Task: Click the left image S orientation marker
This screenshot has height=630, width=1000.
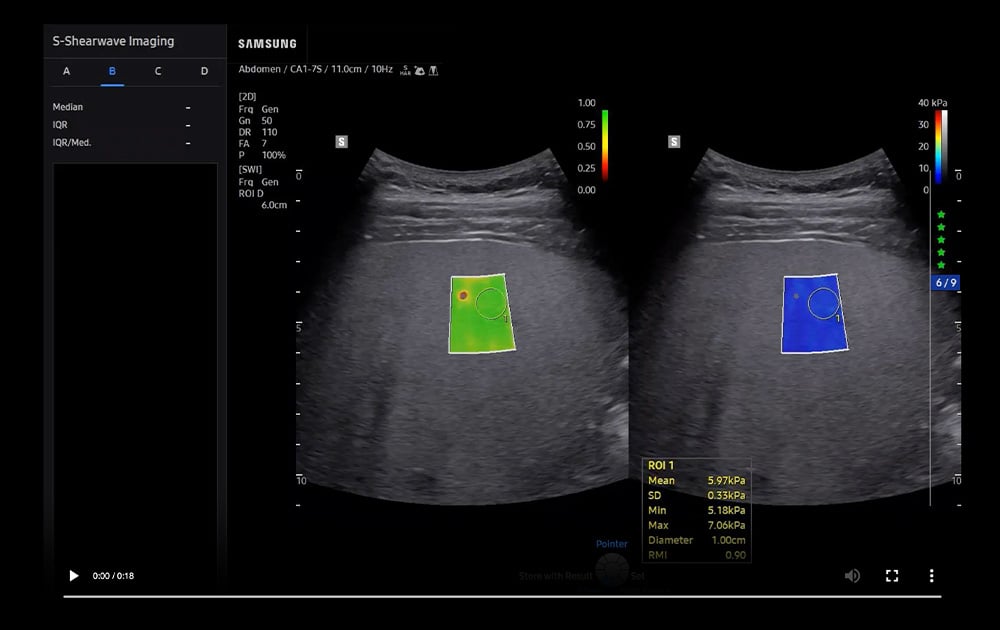Action: 341,142
